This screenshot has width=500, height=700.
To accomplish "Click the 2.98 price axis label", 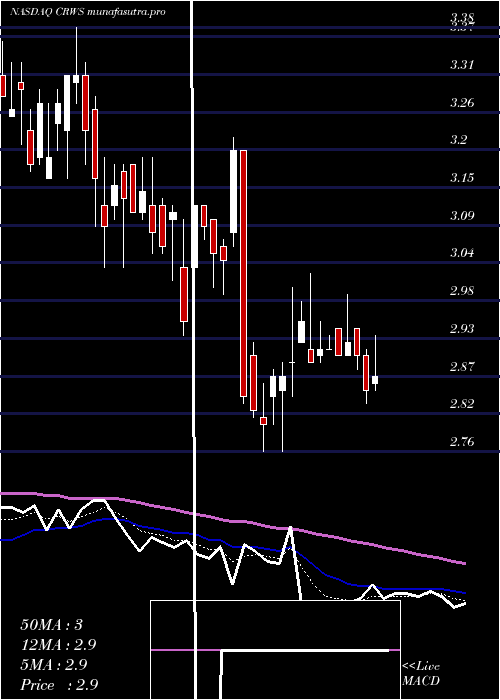I will tap(462, 291).
